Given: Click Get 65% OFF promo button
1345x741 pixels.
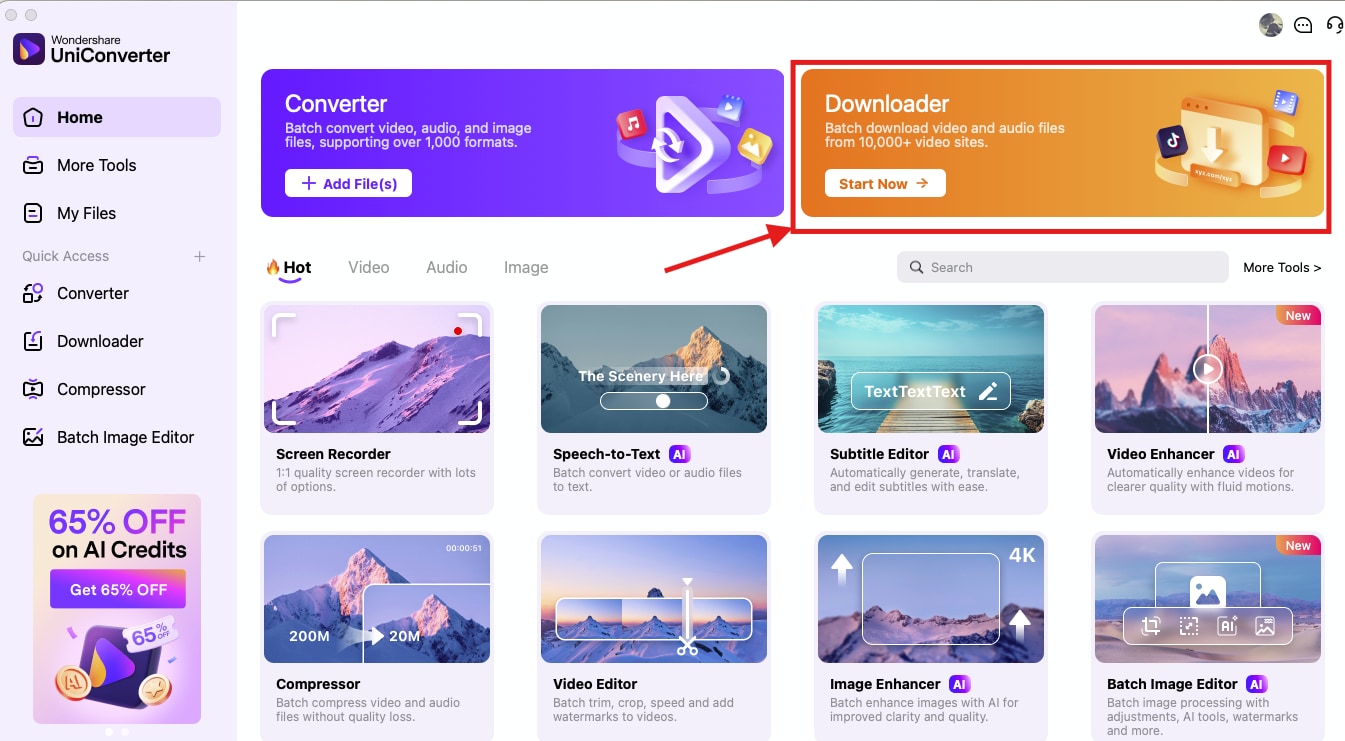Looking at the screenshot, I should click(x=118, y=589).
